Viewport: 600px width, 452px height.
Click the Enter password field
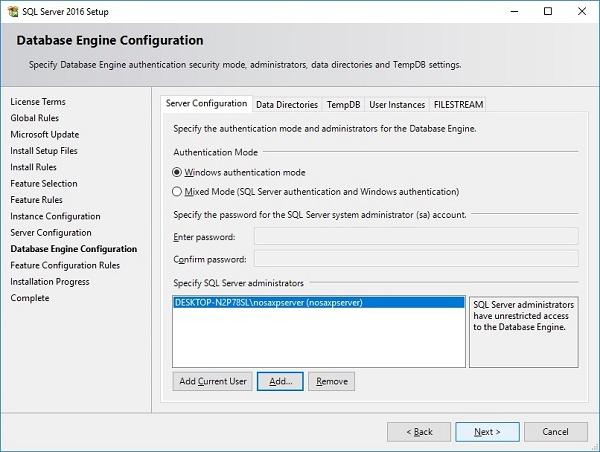tap(415, 236)
